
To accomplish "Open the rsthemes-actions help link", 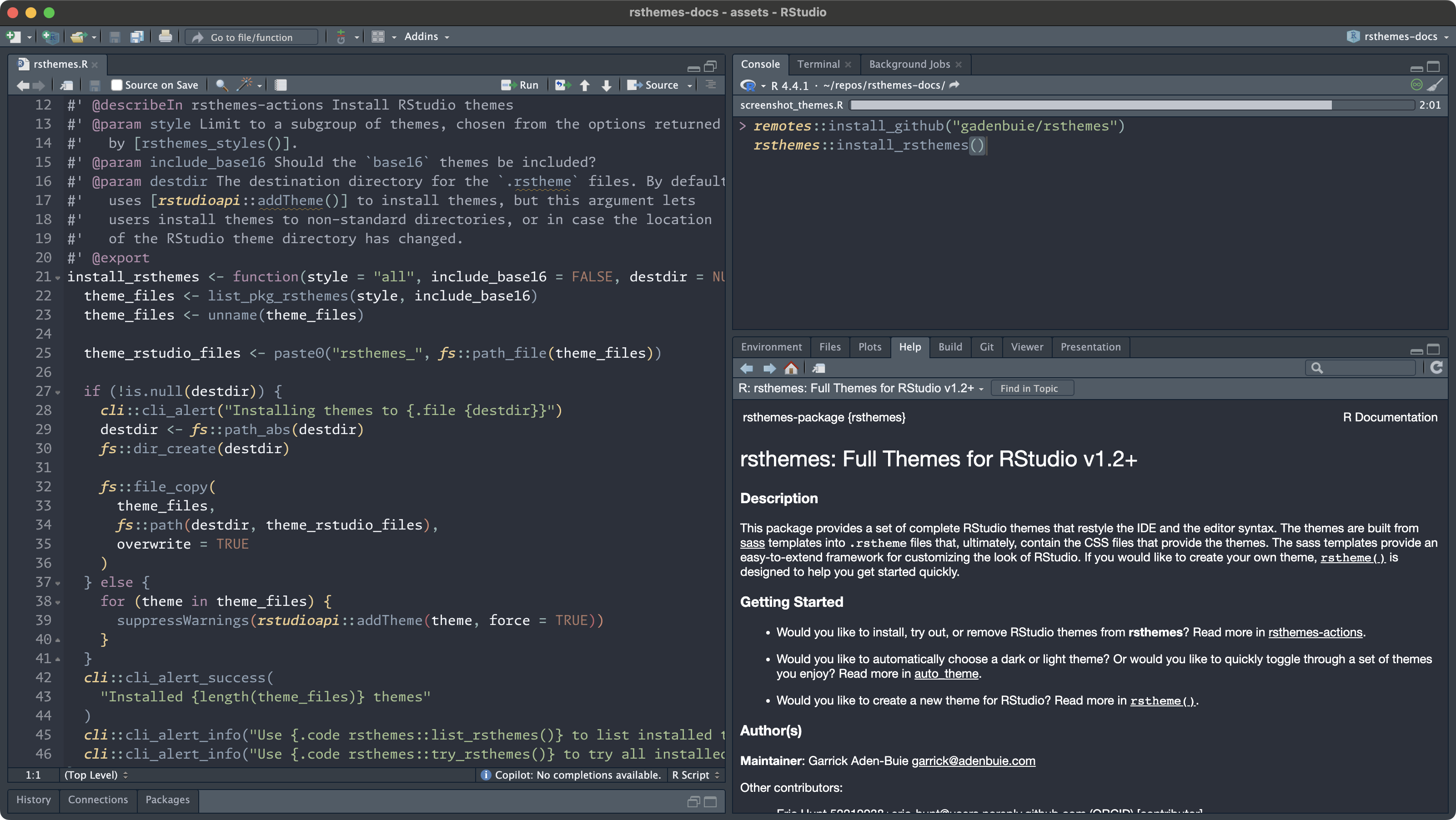I will click(1315, 632).
